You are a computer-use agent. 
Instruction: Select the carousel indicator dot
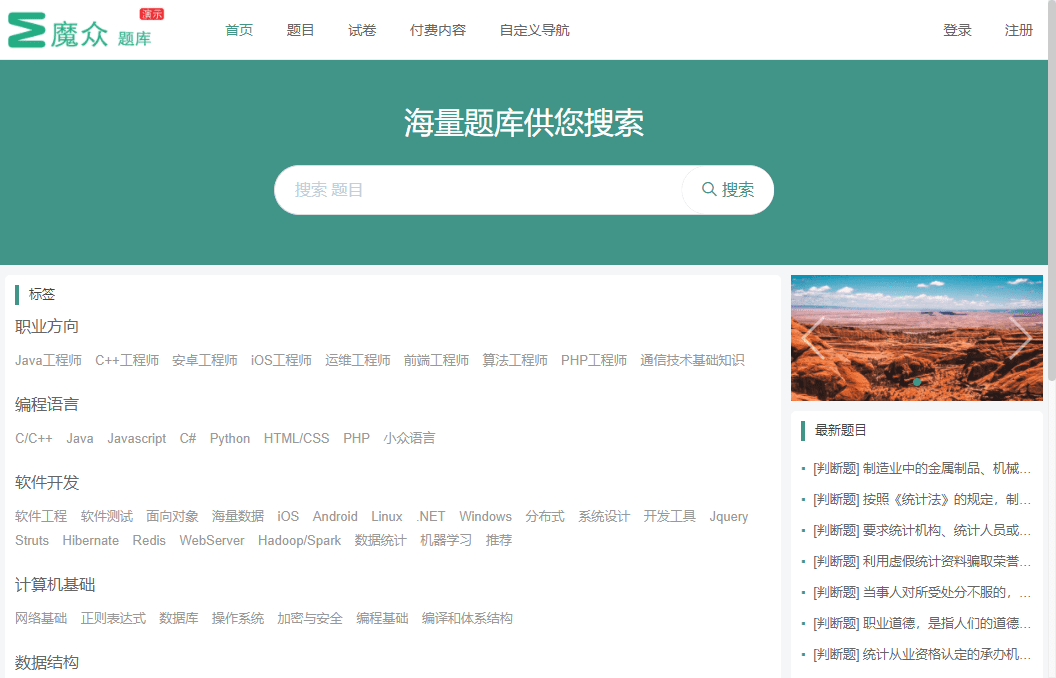pos(917,382)
